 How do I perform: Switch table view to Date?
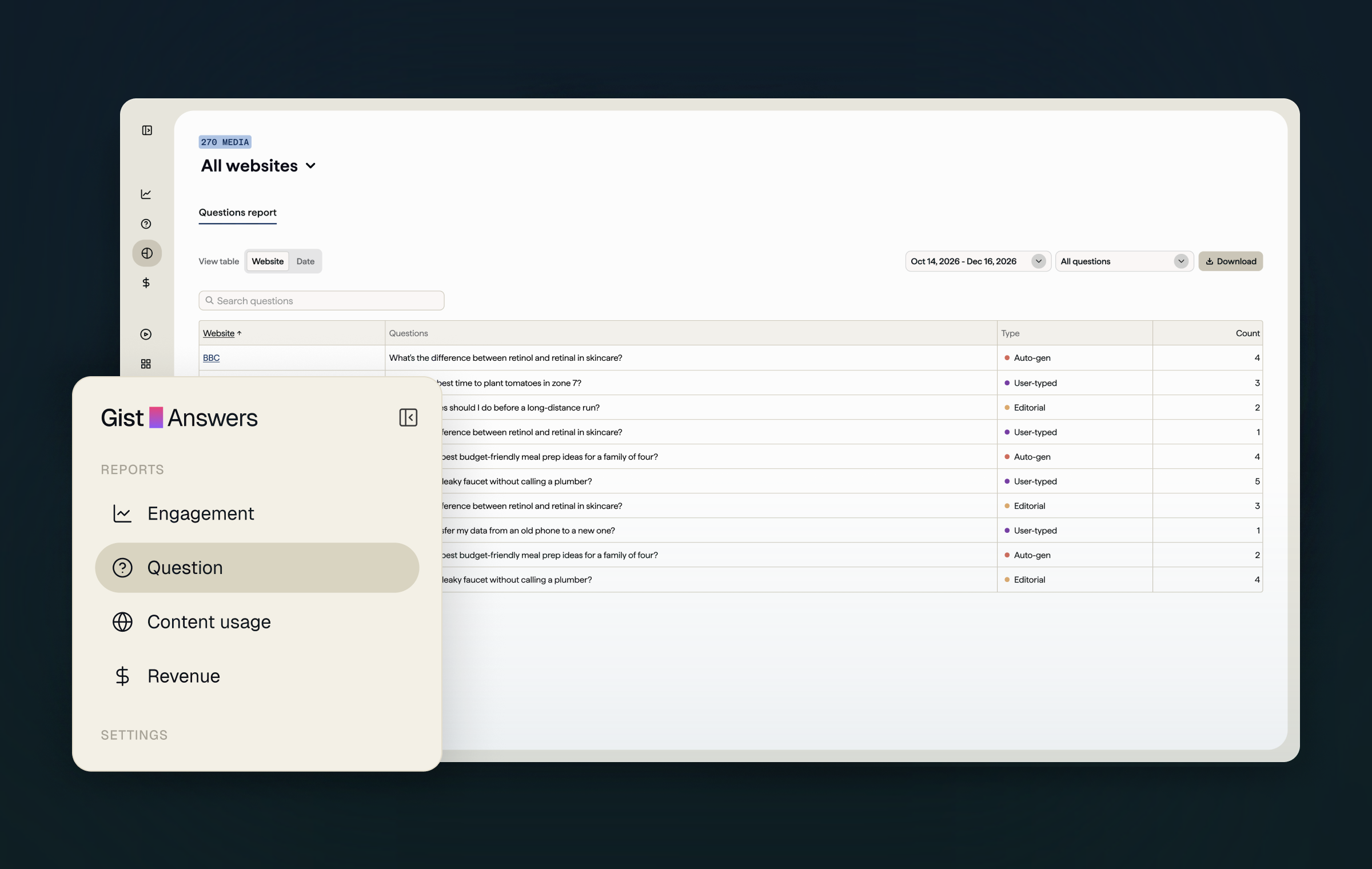coord(305,261)
